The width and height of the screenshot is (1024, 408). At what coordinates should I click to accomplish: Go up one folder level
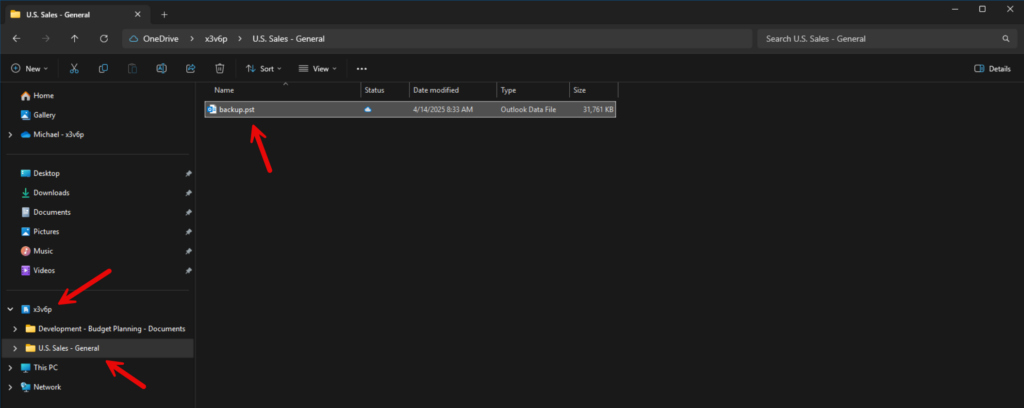click(x=74, y=39)
